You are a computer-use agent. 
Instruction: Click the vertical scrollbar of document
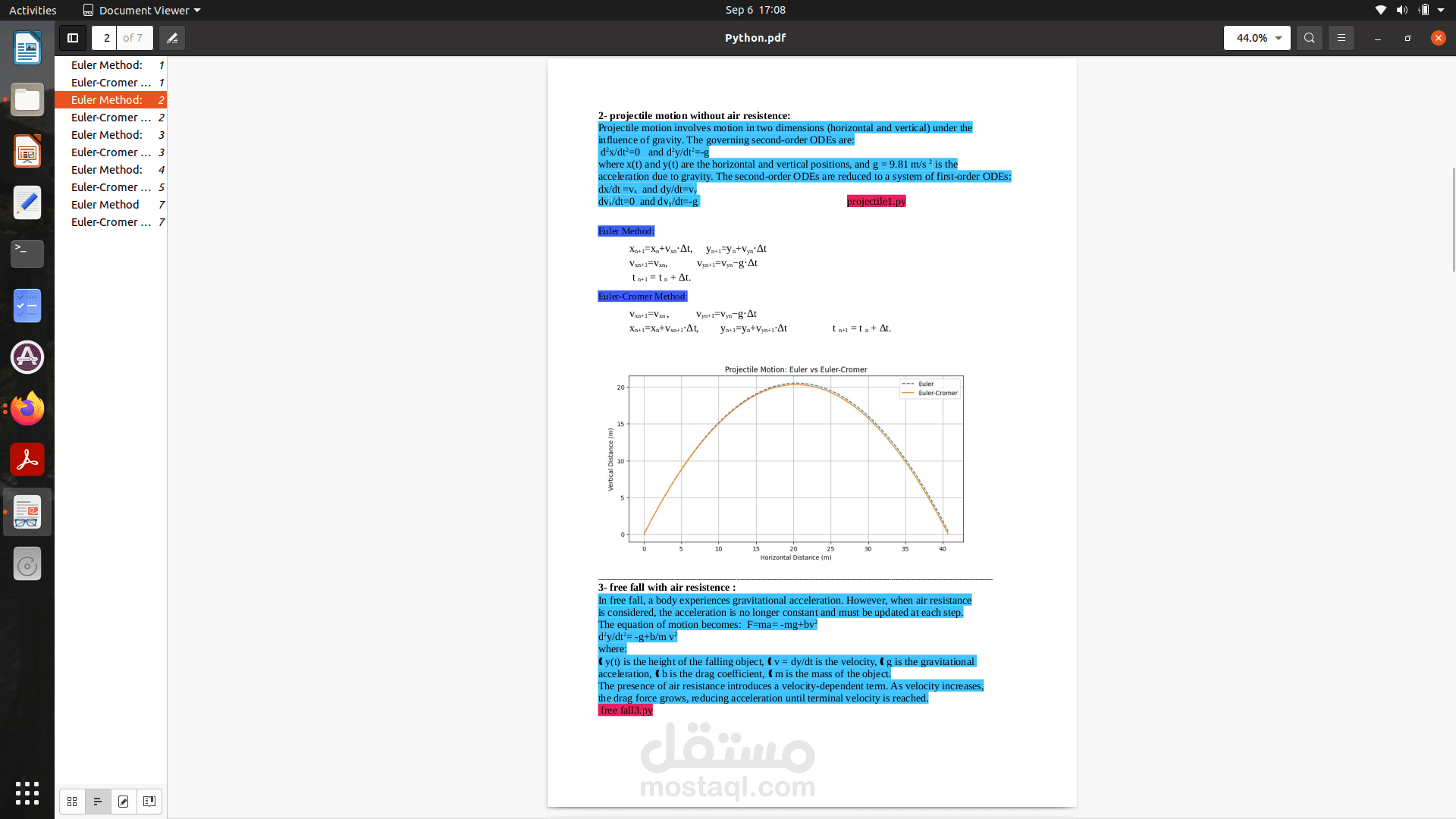tap(1453, 220)
